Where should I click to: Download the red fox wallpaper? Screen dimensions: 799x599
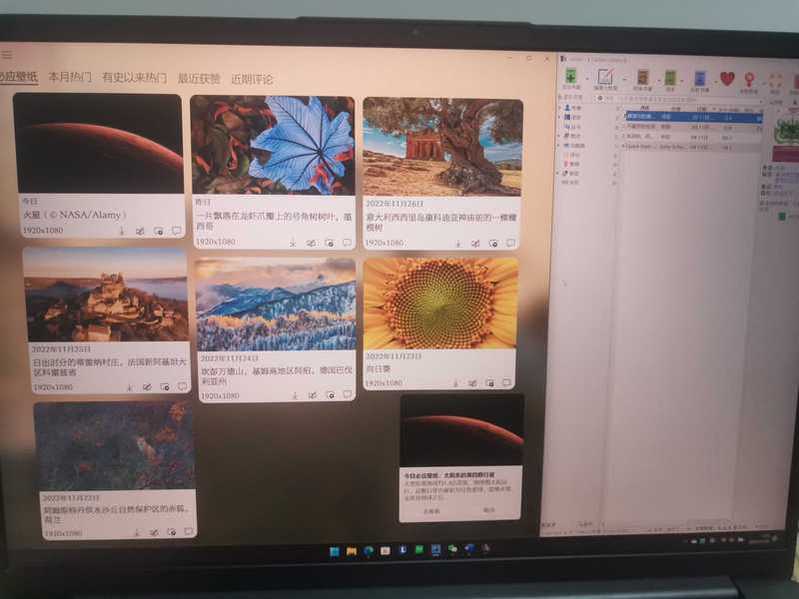click(137, 533)
